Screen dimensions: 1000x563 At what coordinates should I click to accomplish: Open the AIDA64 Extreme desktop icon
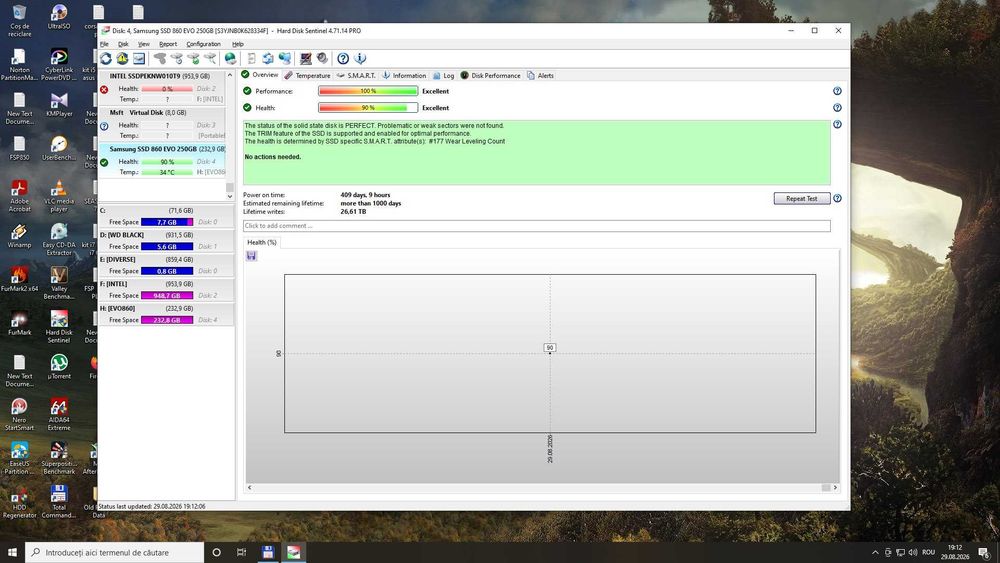pyautogui.click(x=59, y=414)
